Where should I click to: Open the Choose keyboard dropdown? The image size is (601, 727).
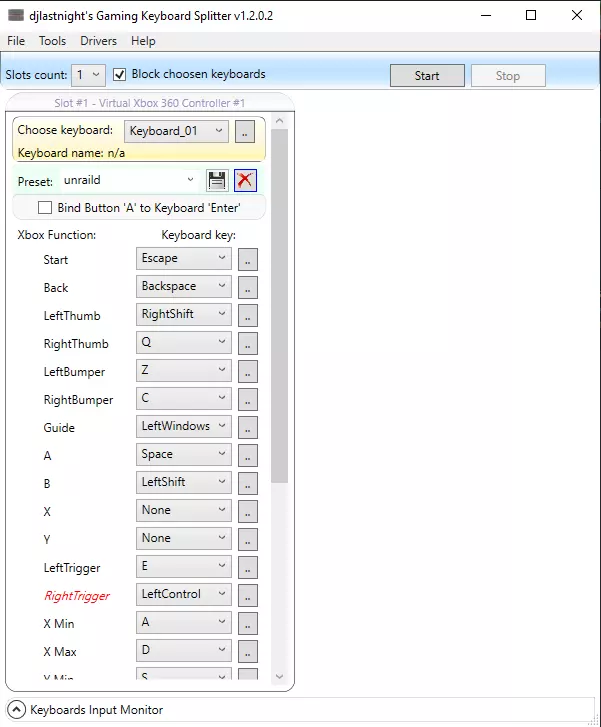click(176, 131)
